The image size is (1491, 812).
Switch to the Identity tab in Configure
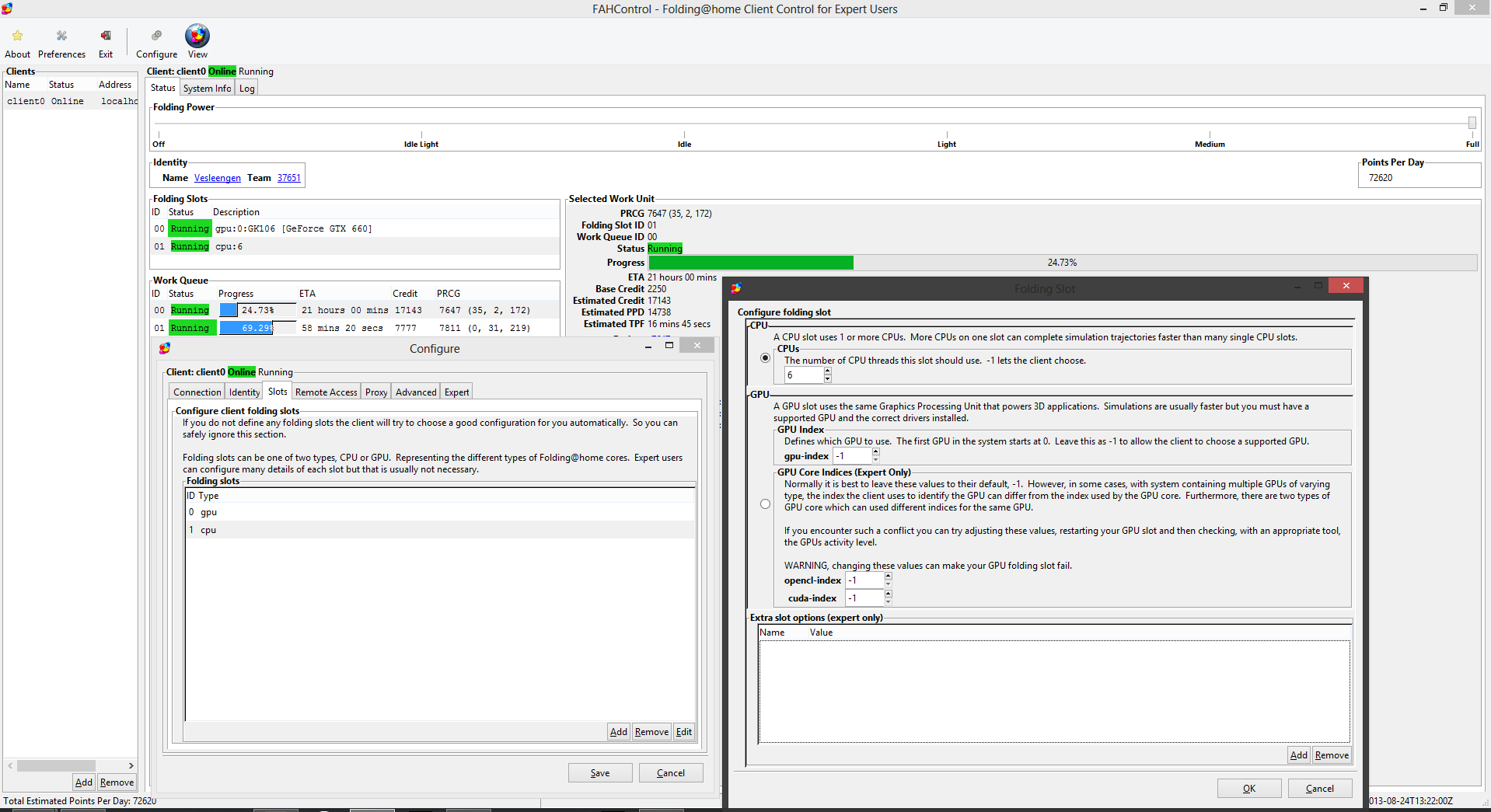[245, 392]
